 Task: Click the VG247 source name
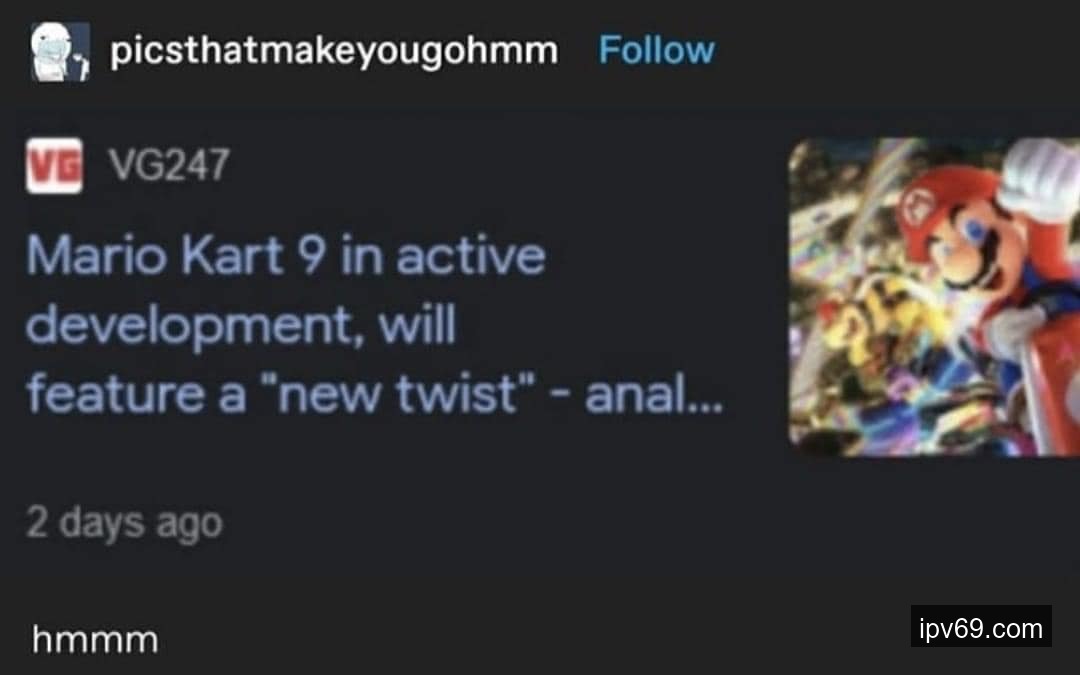tap(168, 165)
